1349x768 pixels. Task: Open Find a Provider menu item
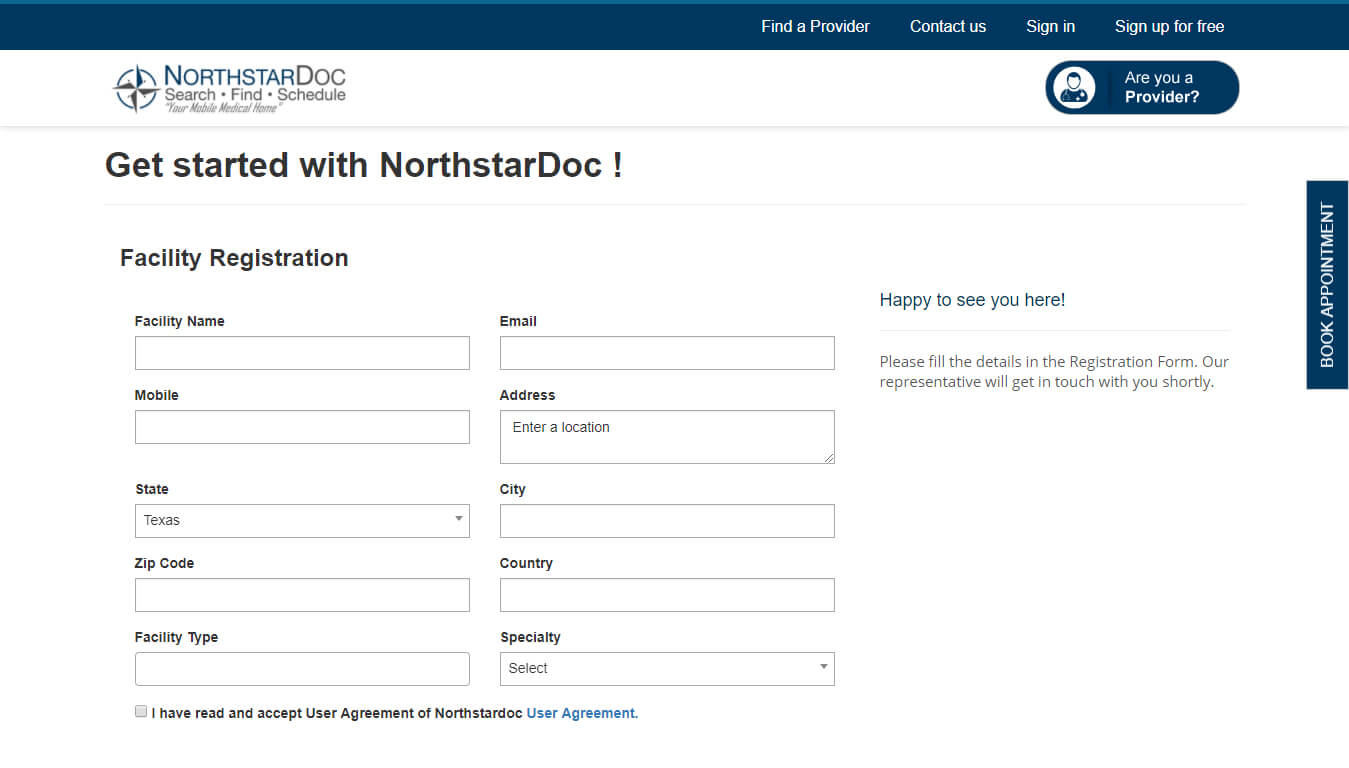[815, 27]
